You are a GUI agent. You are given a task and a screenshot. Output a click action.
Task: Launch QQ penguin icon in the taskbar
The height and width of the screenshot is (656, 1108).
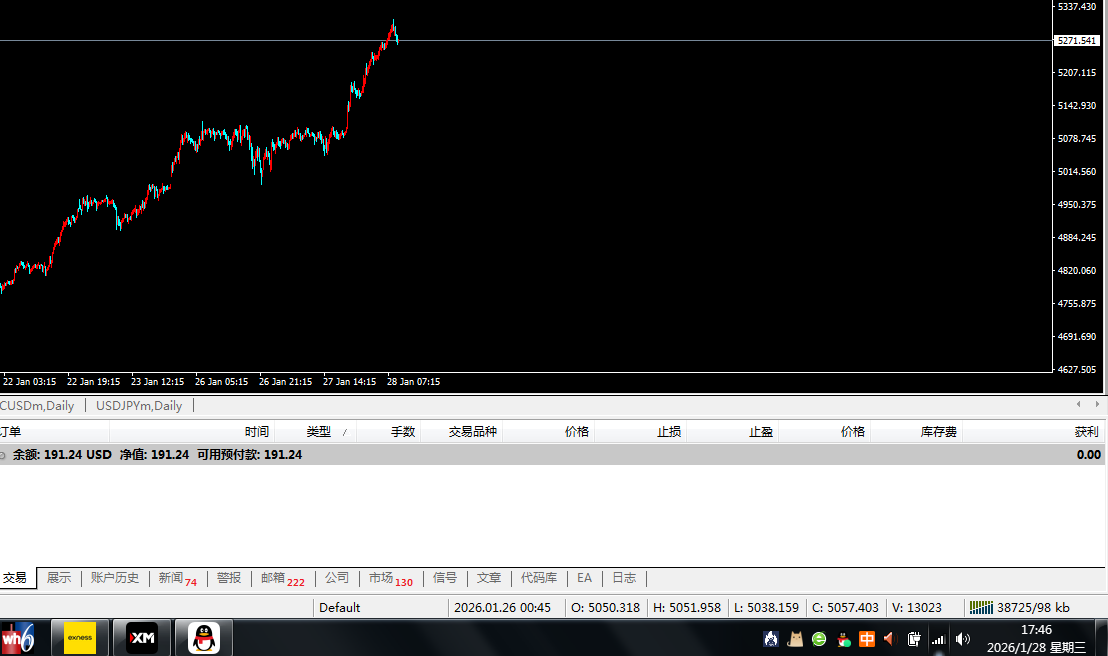[x=203, y=637]
